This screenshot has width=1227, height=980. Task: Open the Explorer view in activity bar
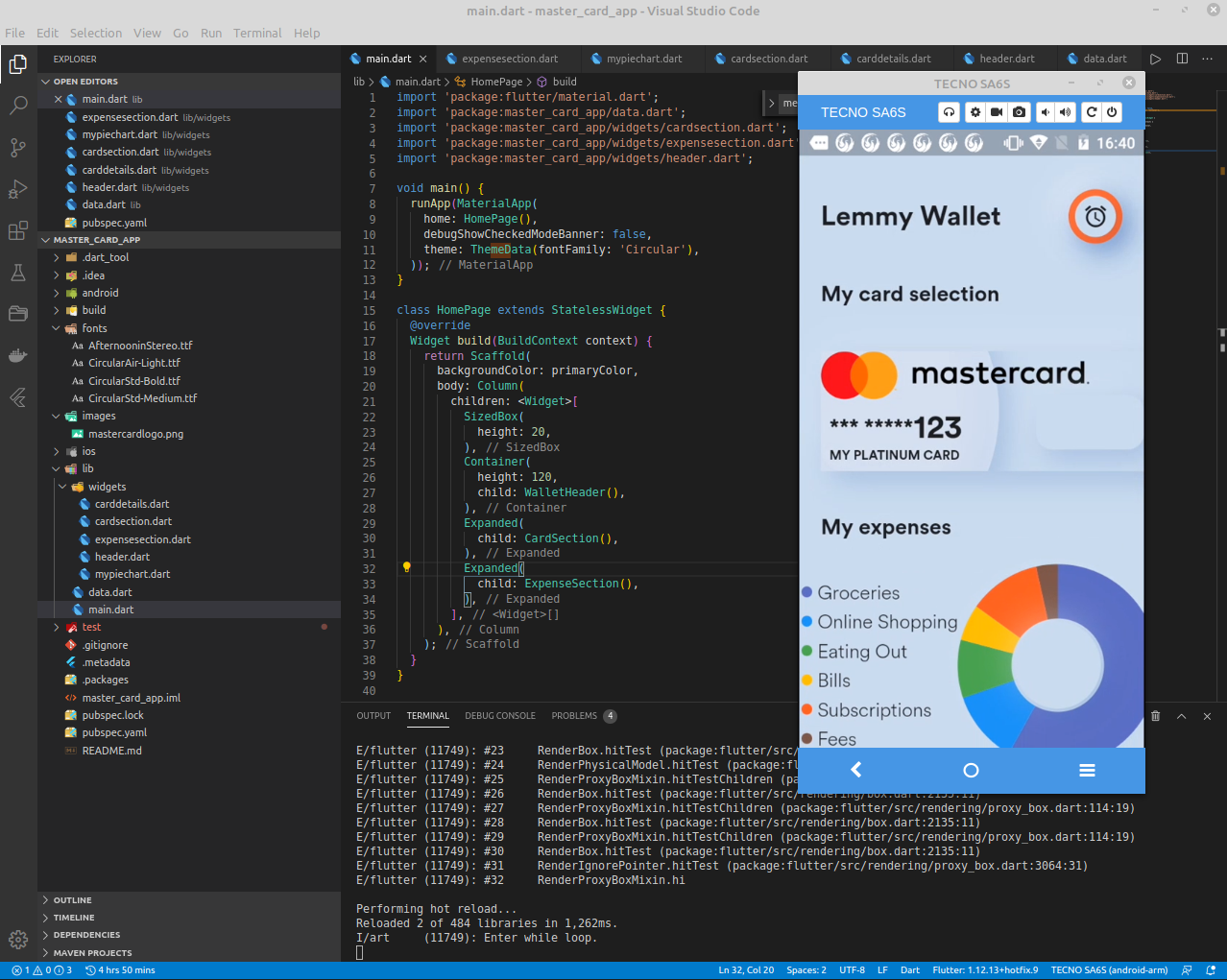(x=18, y=64)
